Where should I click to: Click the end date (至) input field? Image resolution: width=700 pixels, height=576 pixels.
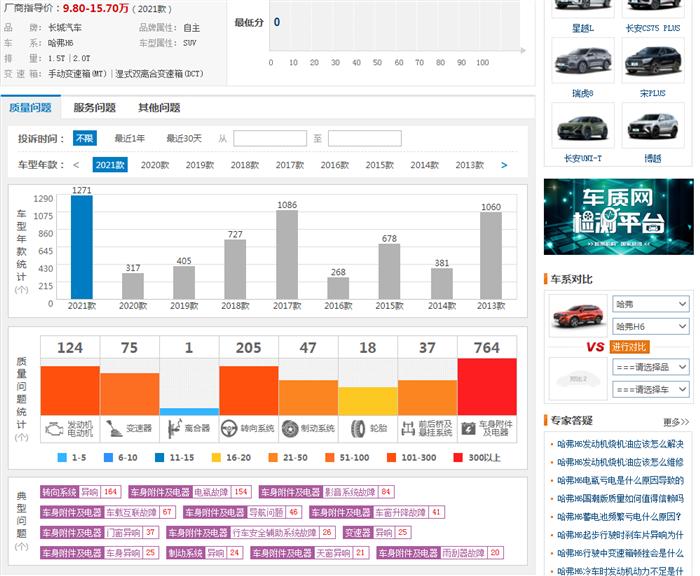pos(365,138)
